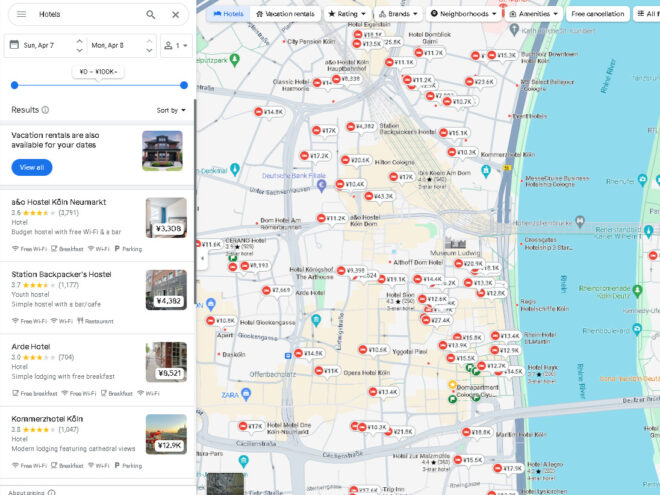Open the Brands filter dropdown

398,14
